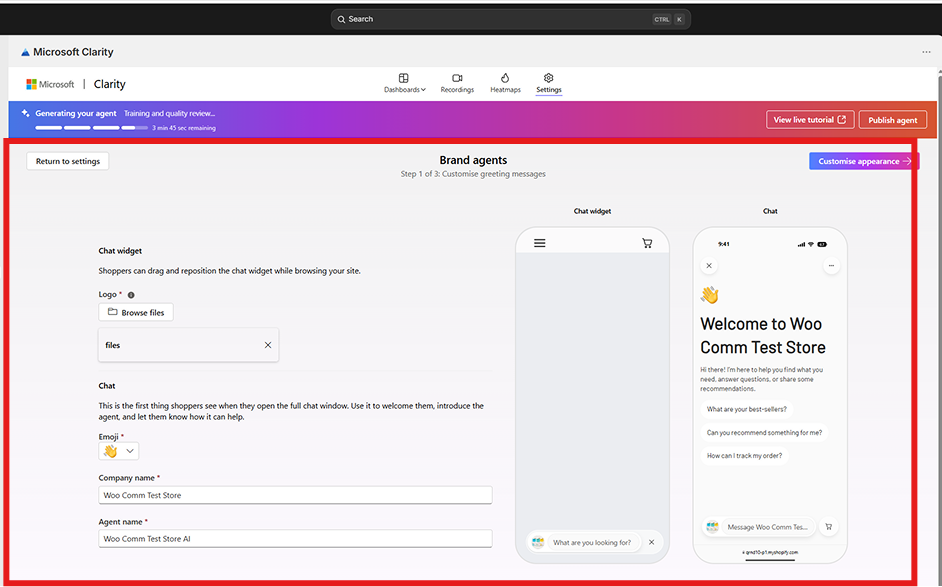Viewport: 942px width, 587px height.
Task: Click 'What are you looking for?' chat pill
Action: [592, 543]
